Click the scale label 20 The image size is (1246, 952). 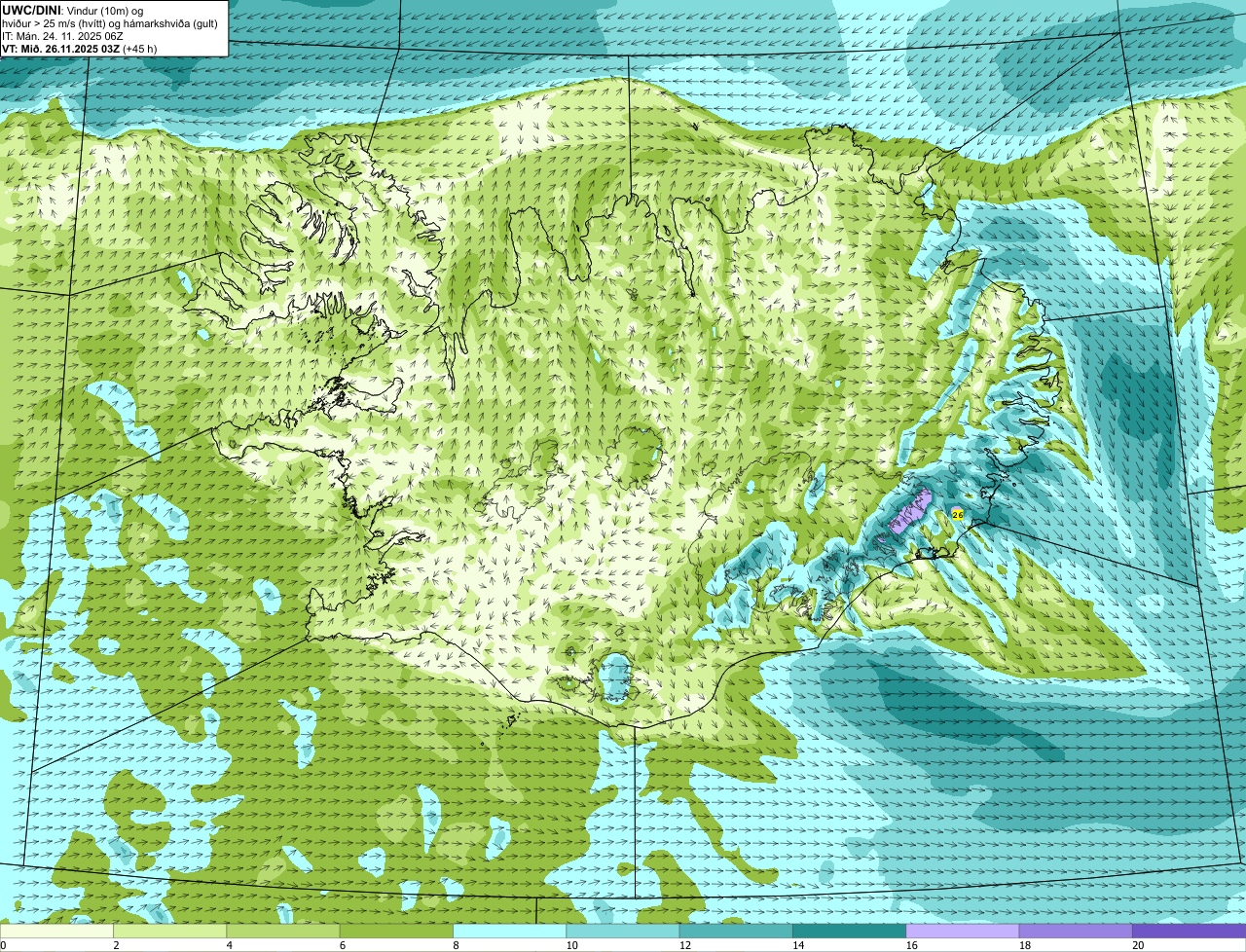pos(1138,945)
